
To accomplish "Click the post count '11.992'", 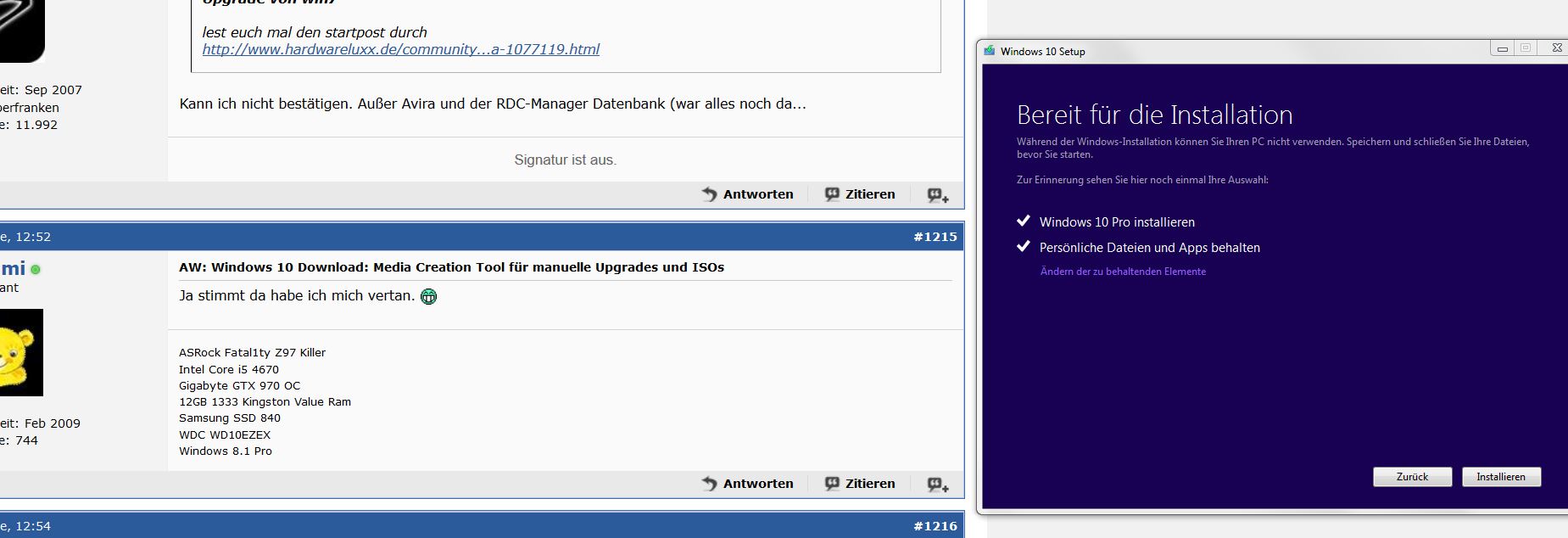I will [36, 125].
